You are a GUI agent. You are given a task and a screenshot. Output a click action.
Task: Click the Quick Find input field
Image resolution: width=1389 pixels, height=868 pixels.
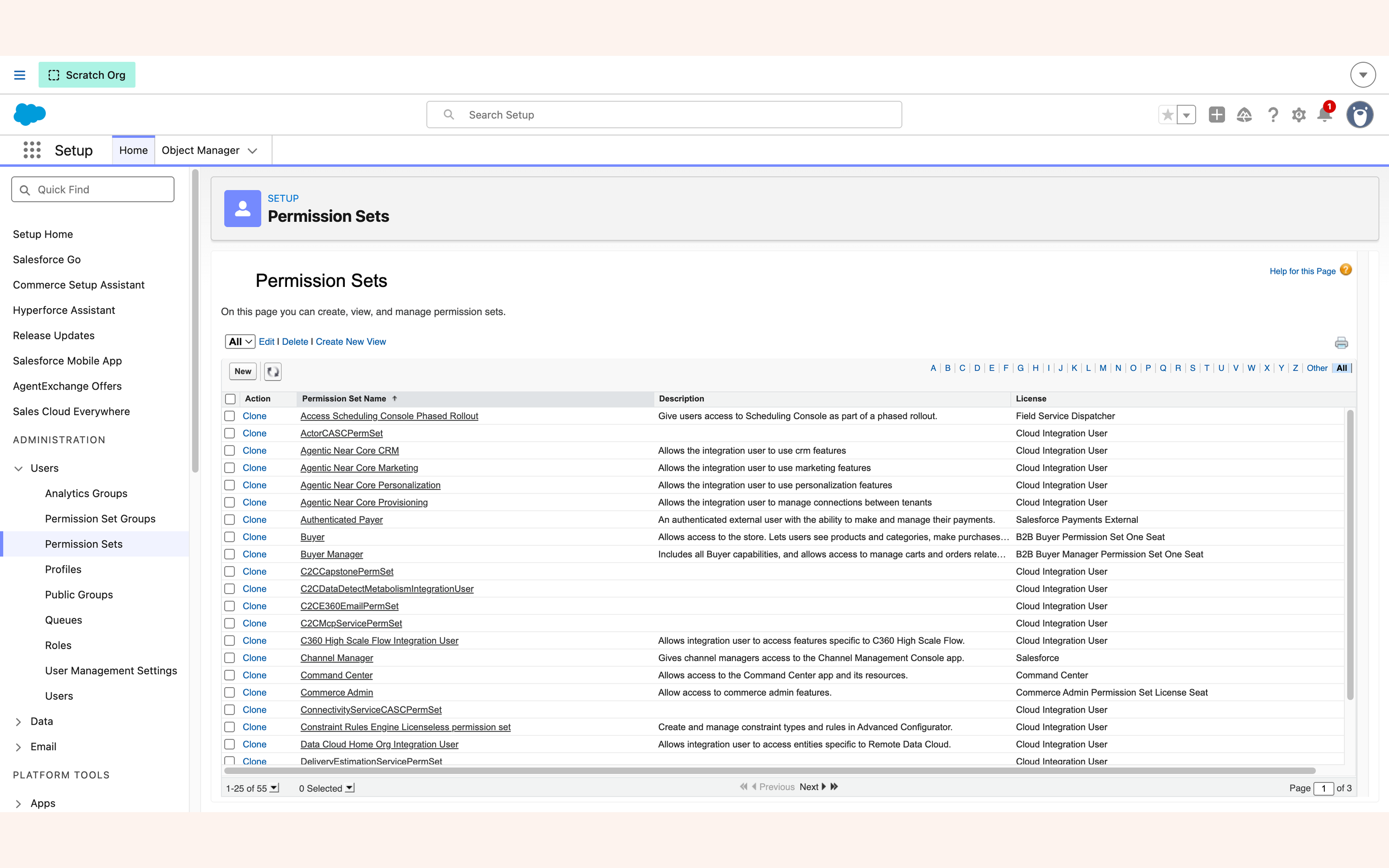click(93, 190)
